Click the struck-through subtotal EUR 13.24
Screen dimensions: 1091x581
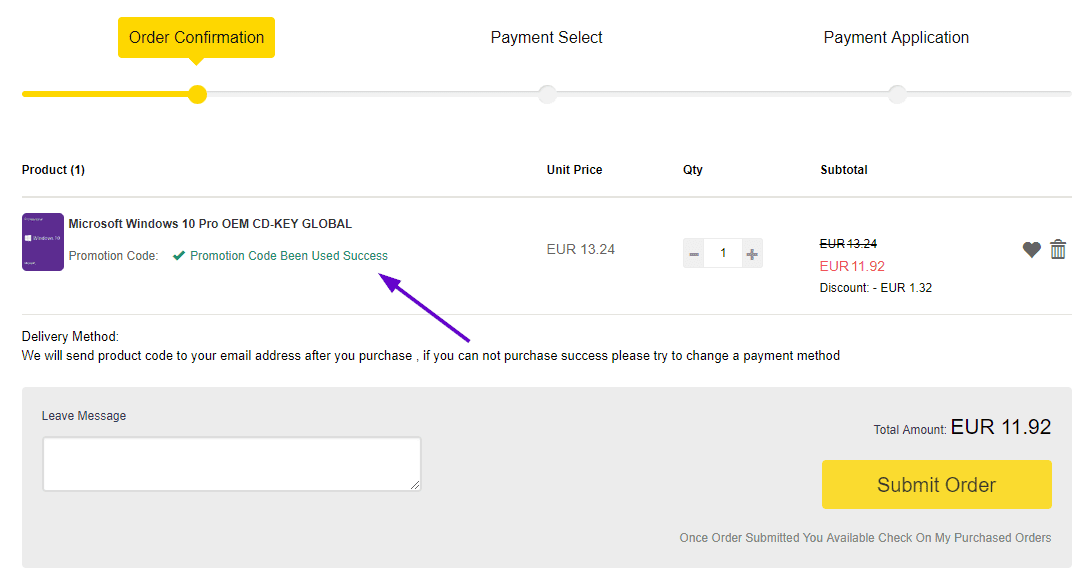coord(848,244)
